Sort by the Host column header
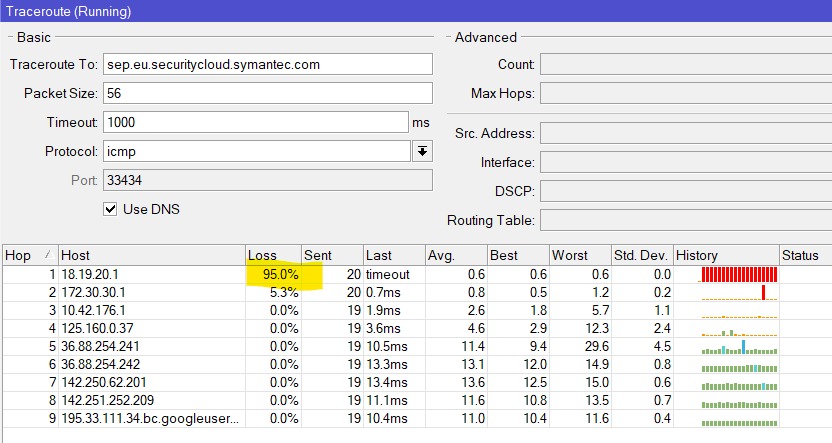Image resolution: width=832 pixels, height=443 pixels. pyautogui.click(x=152, y=255)
